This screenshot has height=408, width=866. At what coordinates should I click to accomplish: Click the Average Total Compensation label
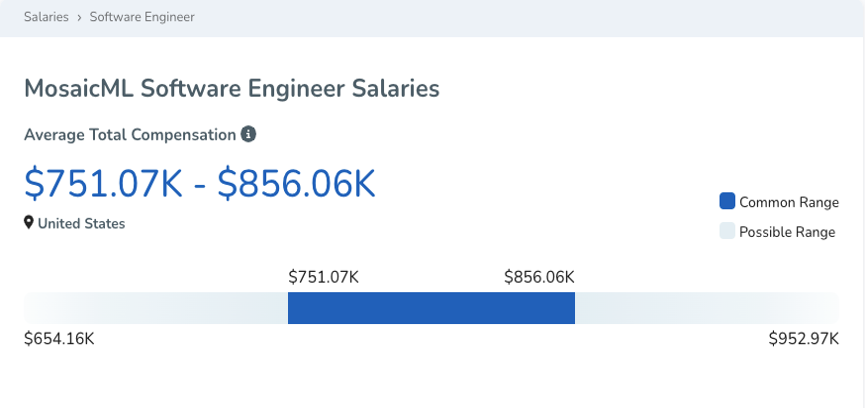pyautogui.click(x=129, y=134)
